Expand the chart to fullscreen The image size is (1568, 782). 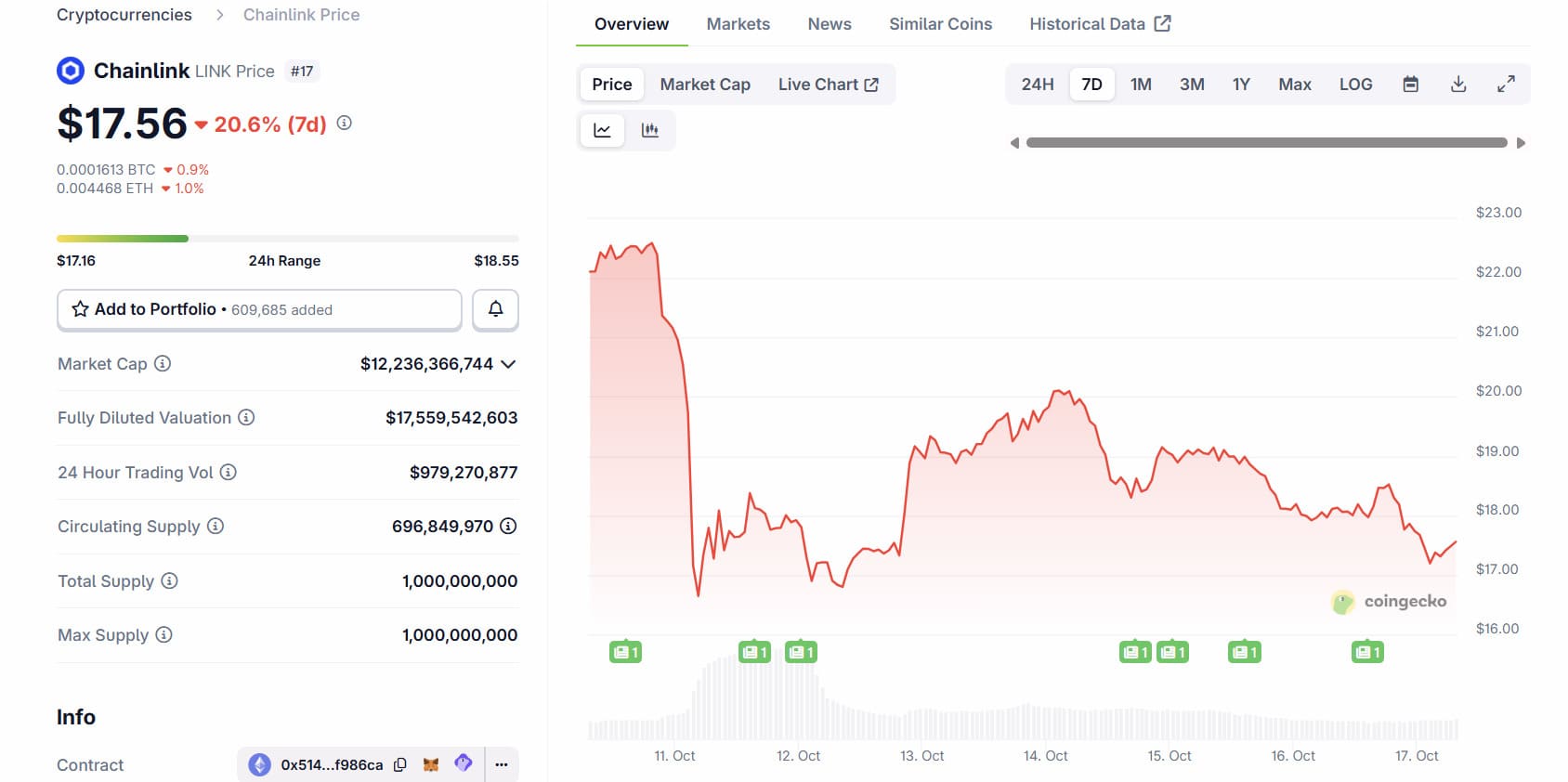point(1506,85)
